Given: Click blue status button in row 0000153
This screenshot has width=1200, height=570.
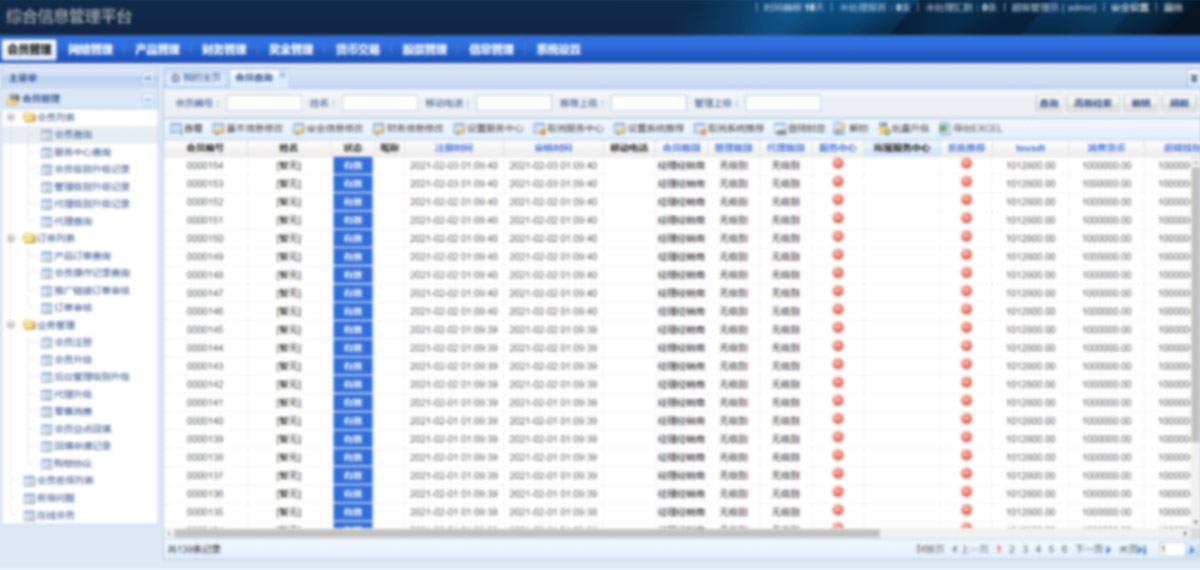Looking at the screenshot, I should pyautogui.click(x=352, y=183).
